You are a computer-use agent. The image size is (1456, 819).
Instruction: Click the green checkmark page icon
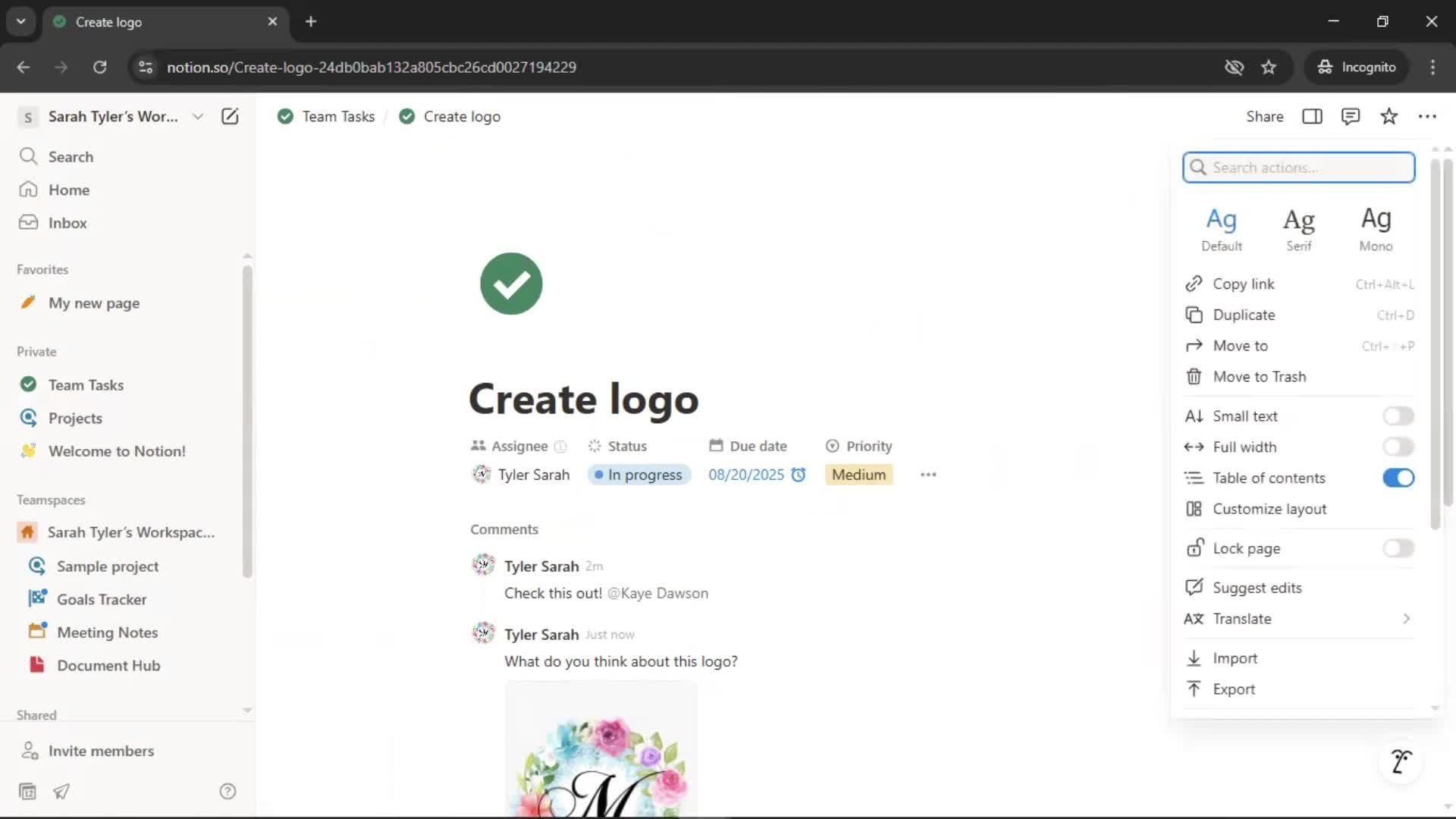tap(511, 284)
